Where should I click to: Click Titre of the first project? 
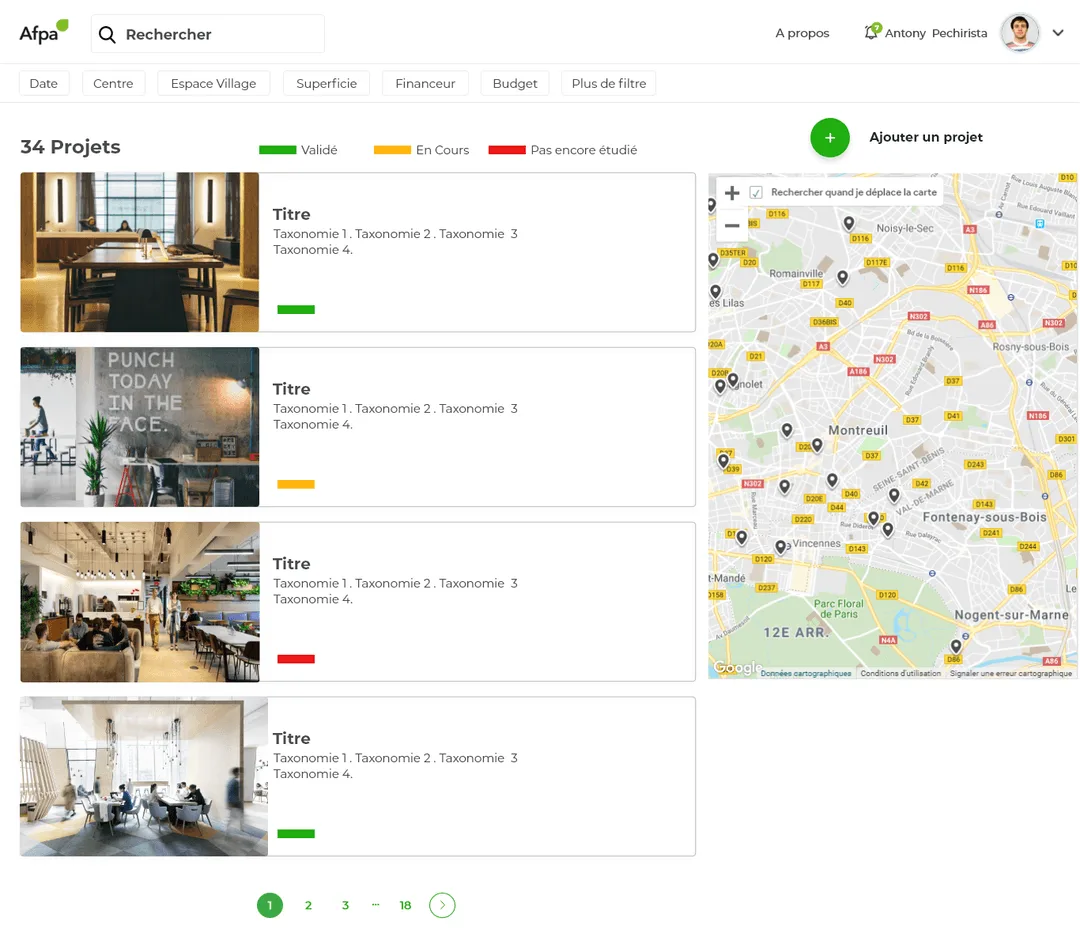291,214
